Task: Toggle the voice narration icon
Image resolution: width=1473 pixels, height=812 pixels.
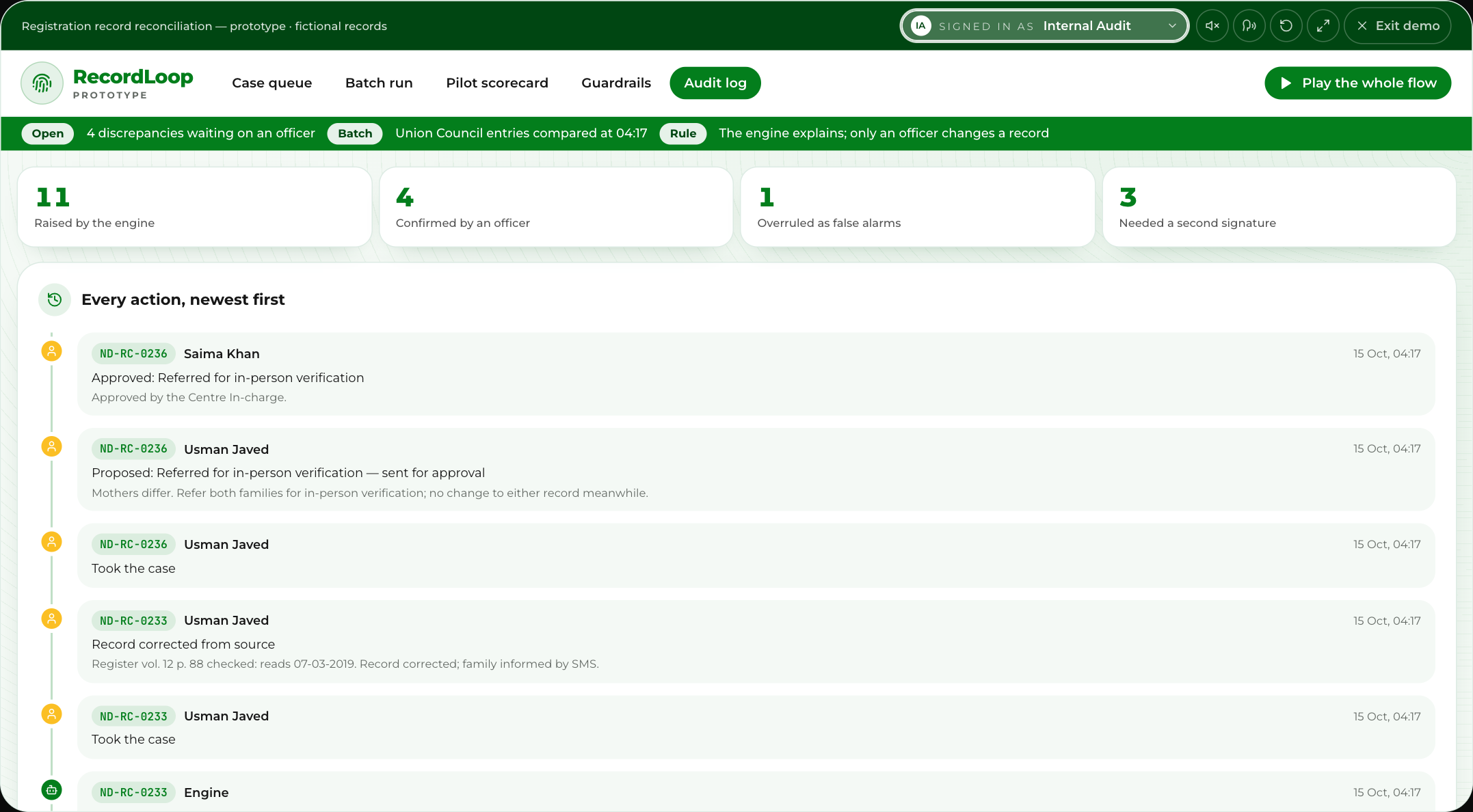Action: pos(1249,26)
